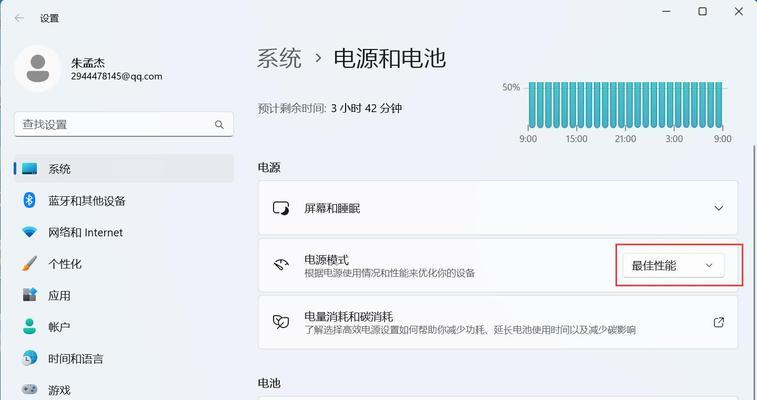
Task: Select the 屏幕和睡眠 screen moon icon
Action: [281, 208]
